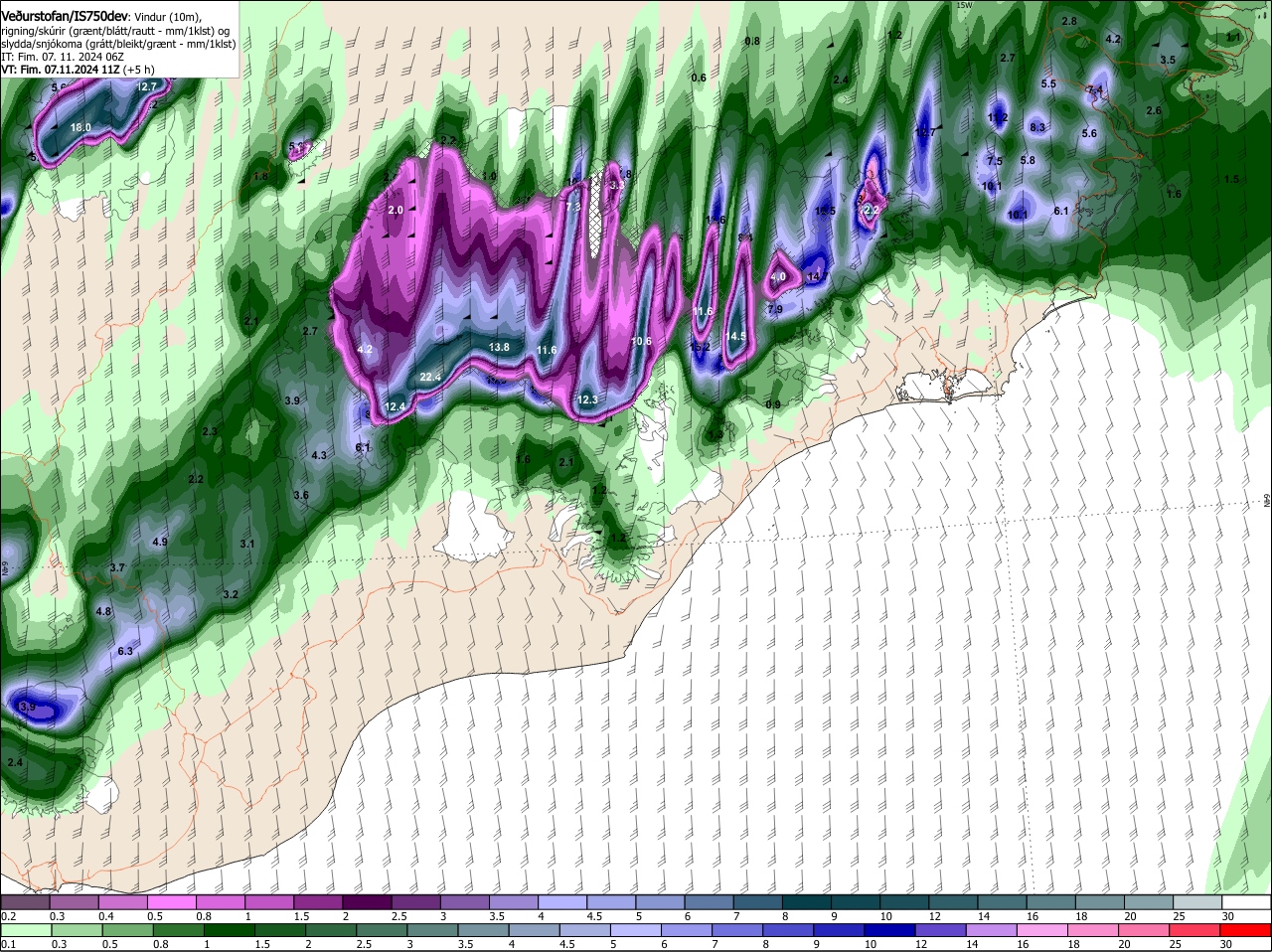Click the 18.0 precipitation value on the map
This screenshot has width=1272, height=952.
pos(80,127)
